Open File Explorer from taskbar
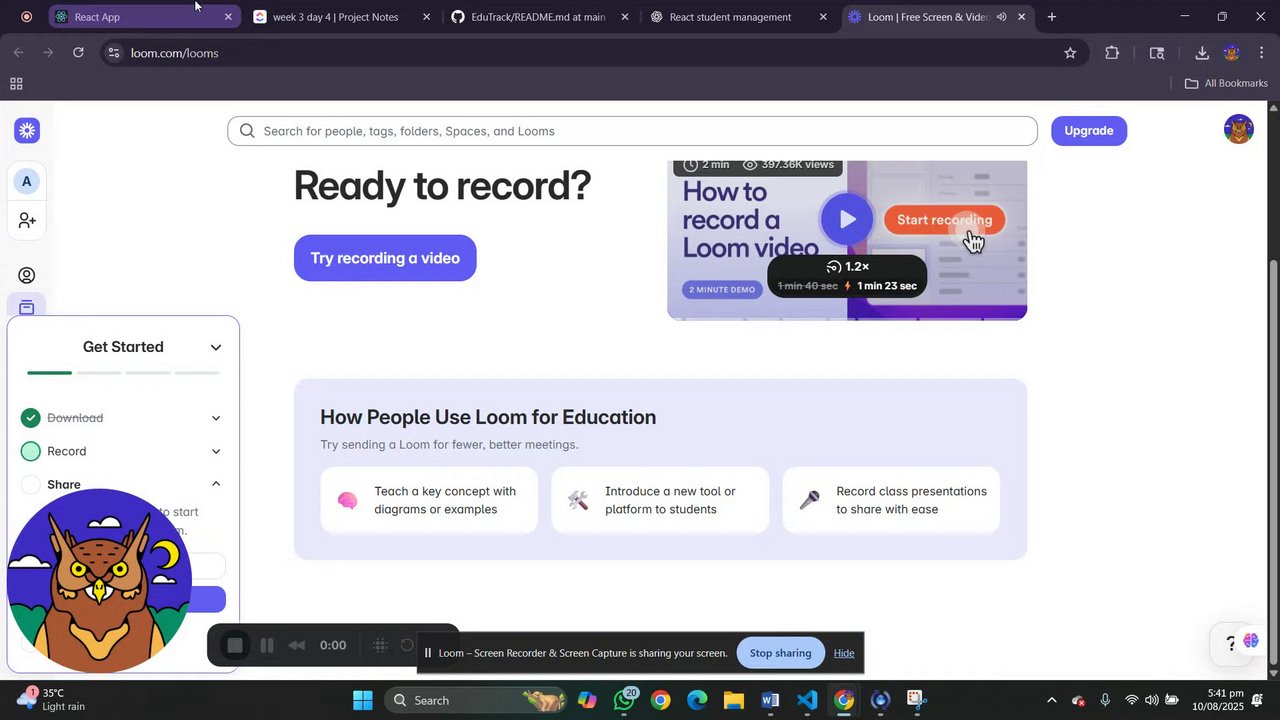Viewport: 1280px width, 720px height. 734,700
